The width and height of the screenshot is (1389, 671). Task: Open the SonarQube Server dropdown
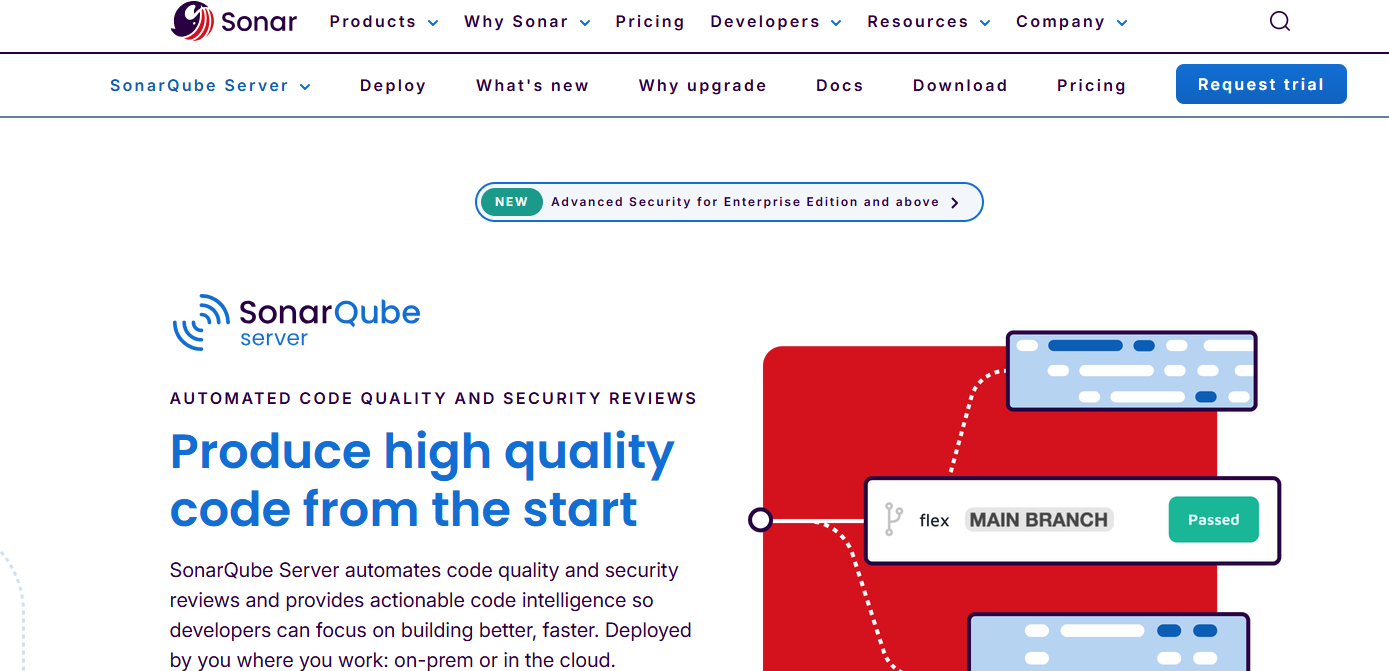(x=210, y=86)
